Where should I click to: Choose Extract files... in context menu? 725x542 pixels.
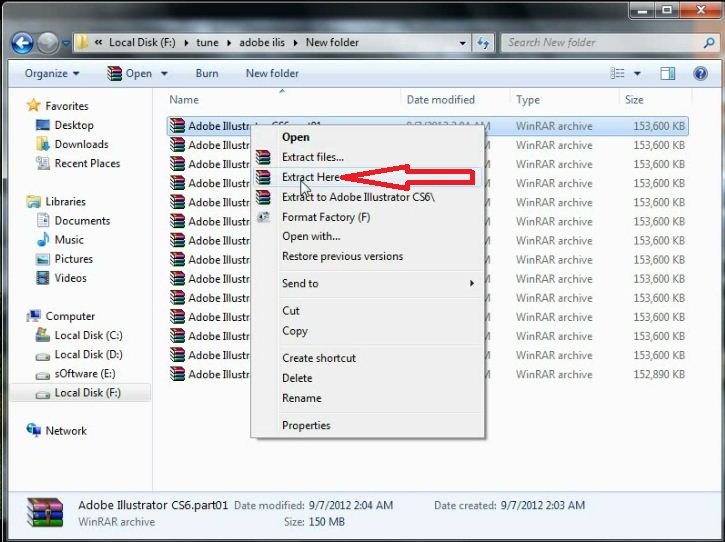[313, 157]
